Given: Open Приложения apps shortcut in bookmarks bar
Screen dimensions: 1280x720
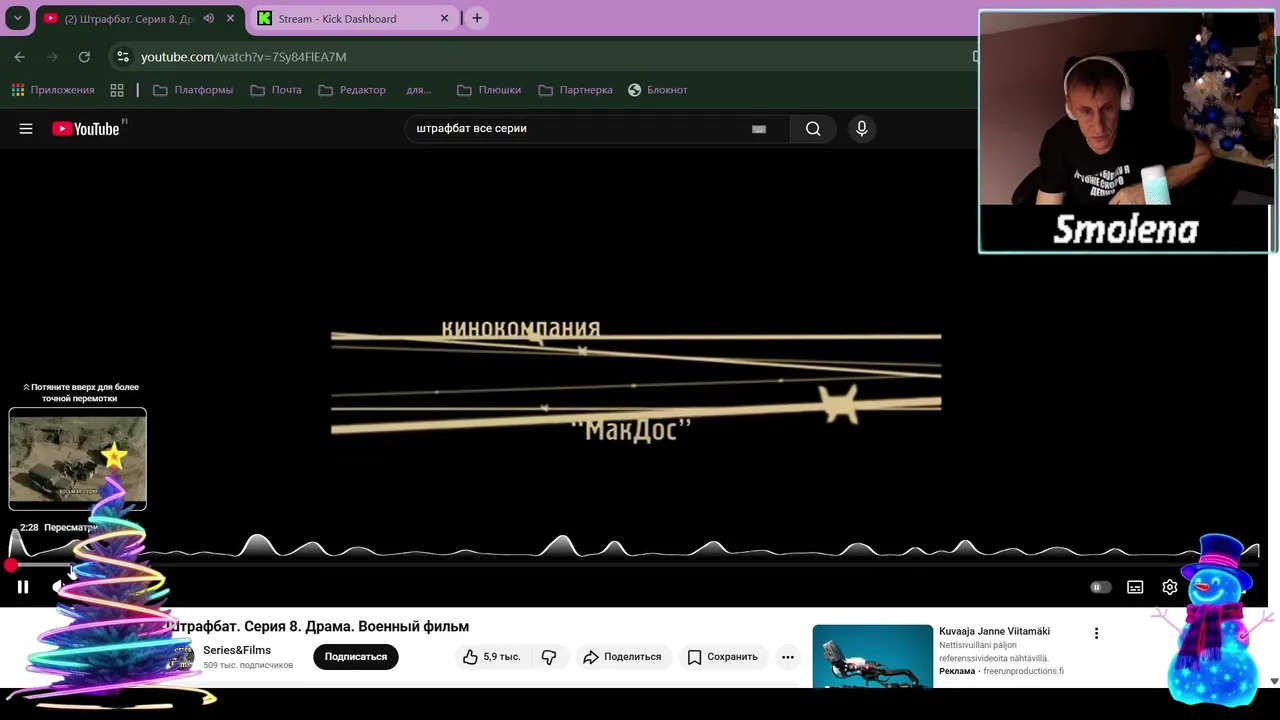Looking at the screenshot, I should coord(53,90).
